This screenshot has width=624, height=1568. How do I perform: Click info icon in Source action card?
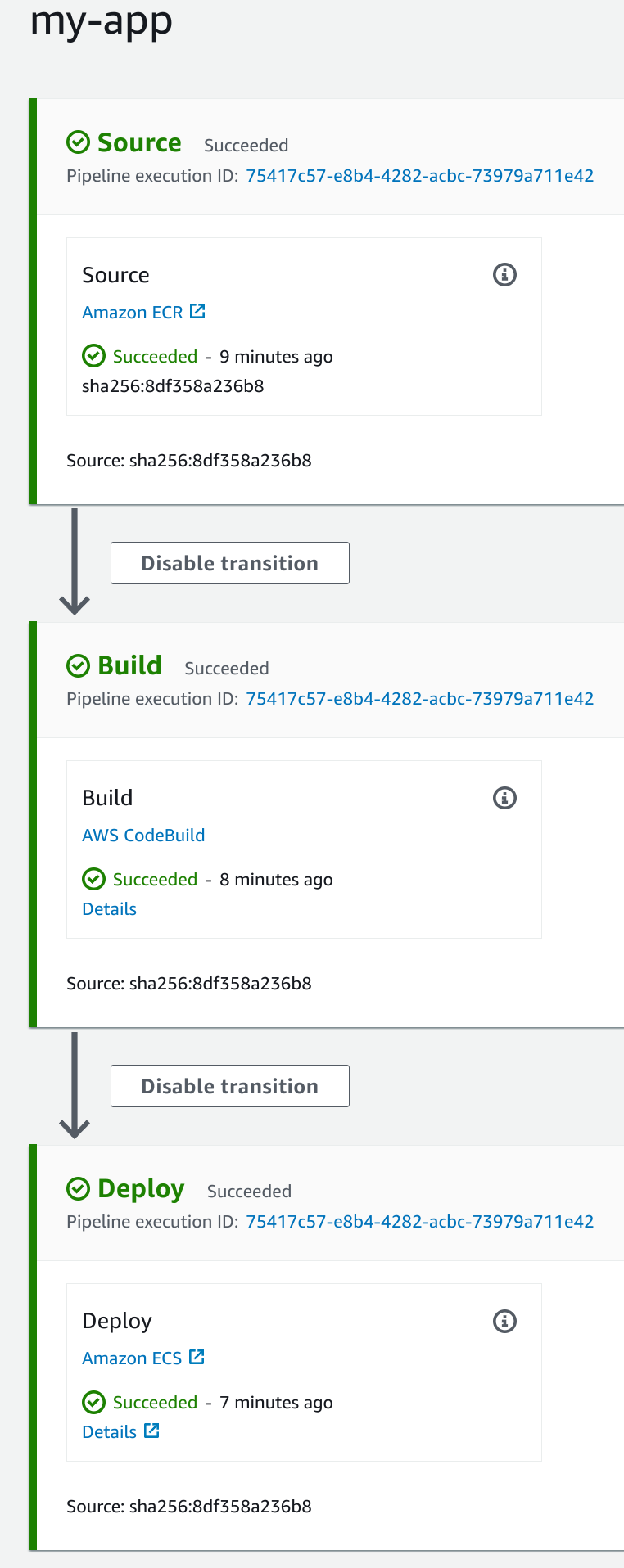(x=504, y=275)
